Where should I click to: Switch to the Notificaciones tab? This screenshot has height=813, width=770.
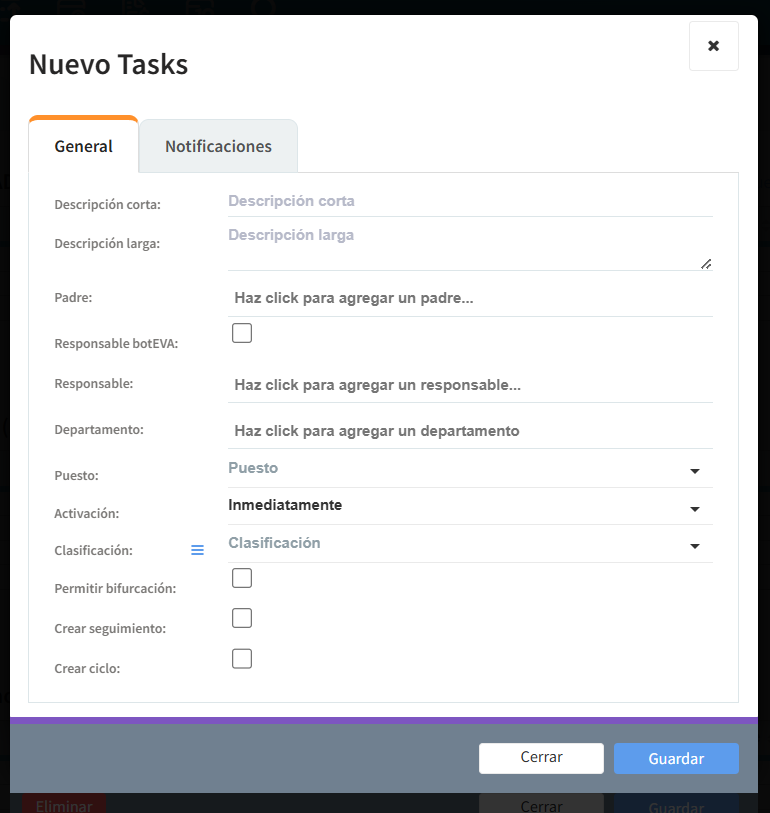pyautogui.click(x=218, y=146)
